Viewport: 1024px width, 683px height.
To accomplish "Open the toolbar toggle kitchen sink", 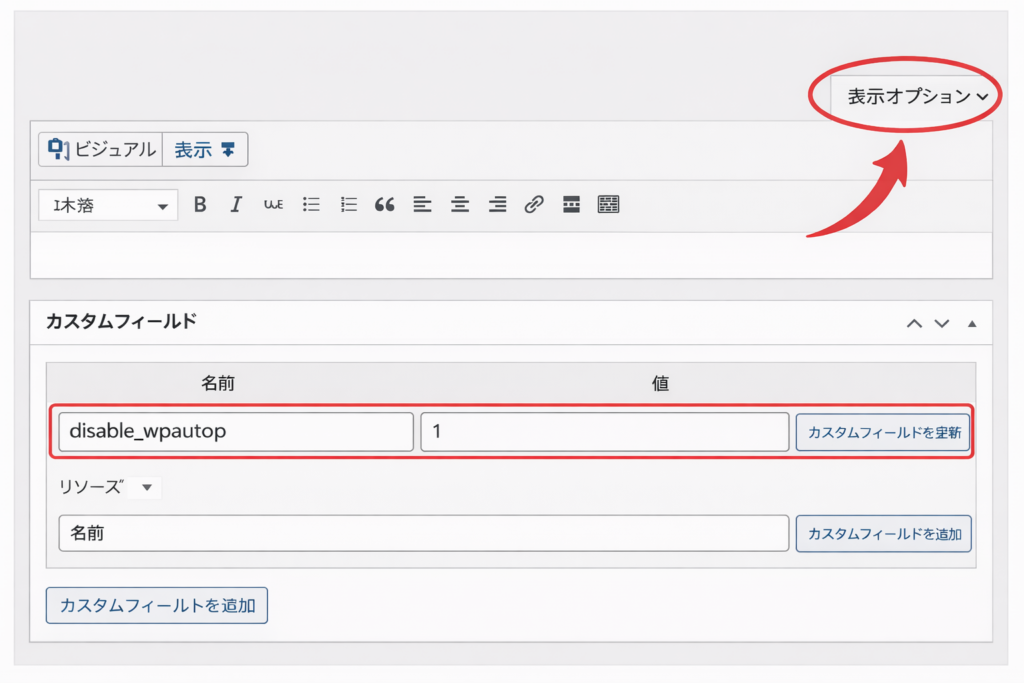I will (x=607, y=204).
